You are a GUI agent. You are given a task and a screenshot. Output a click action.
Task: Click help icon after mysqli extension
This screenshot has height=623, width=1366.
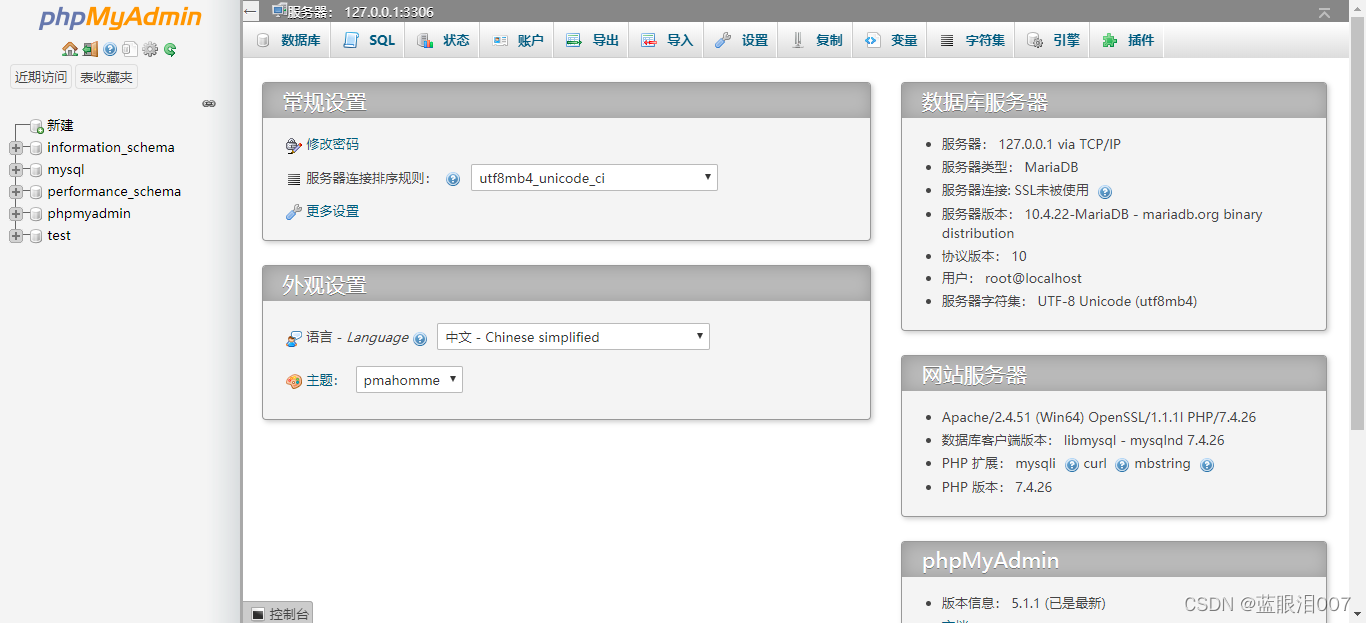point(1072,465)
